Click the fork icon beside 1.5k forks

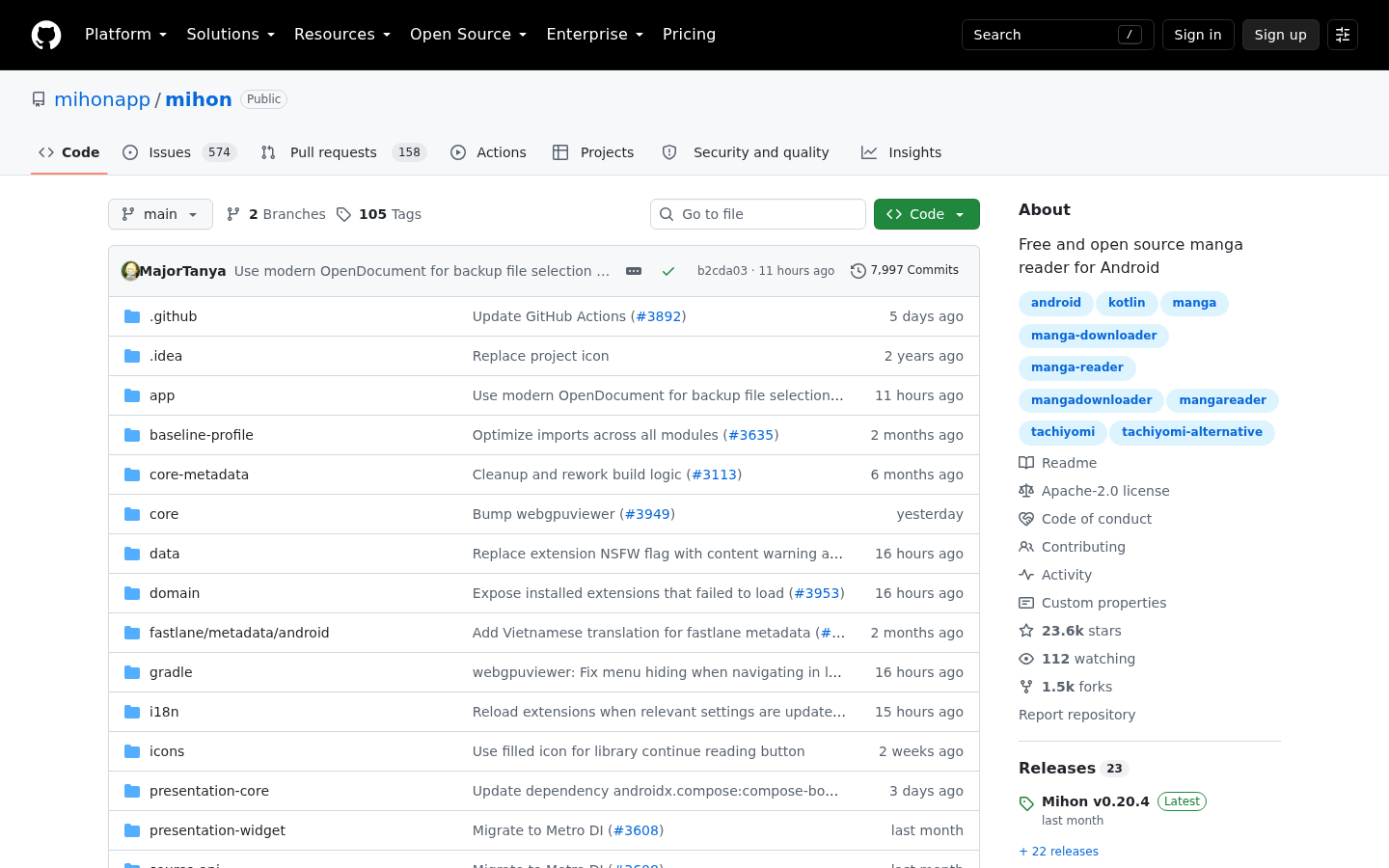click(1026, 687)
